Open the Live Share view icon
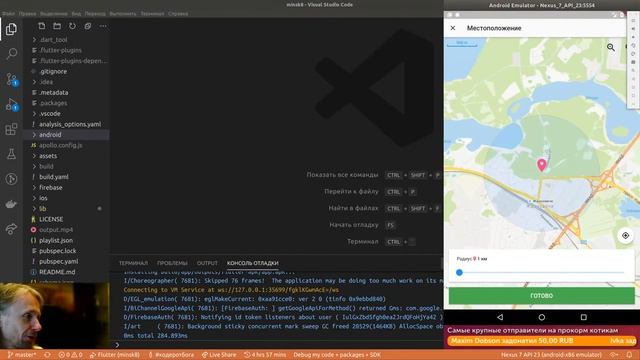Image resolution: width=640 pixels, height=360 pixels. 11,229
